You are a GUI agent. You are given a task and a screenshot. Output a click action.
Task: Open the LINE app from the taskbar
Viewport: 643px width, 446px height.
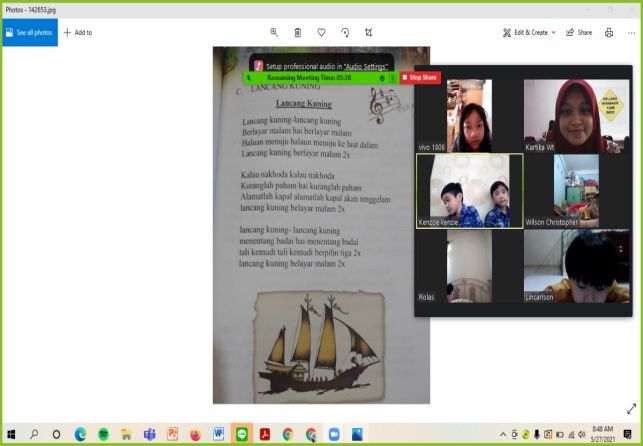pos(242,434)
